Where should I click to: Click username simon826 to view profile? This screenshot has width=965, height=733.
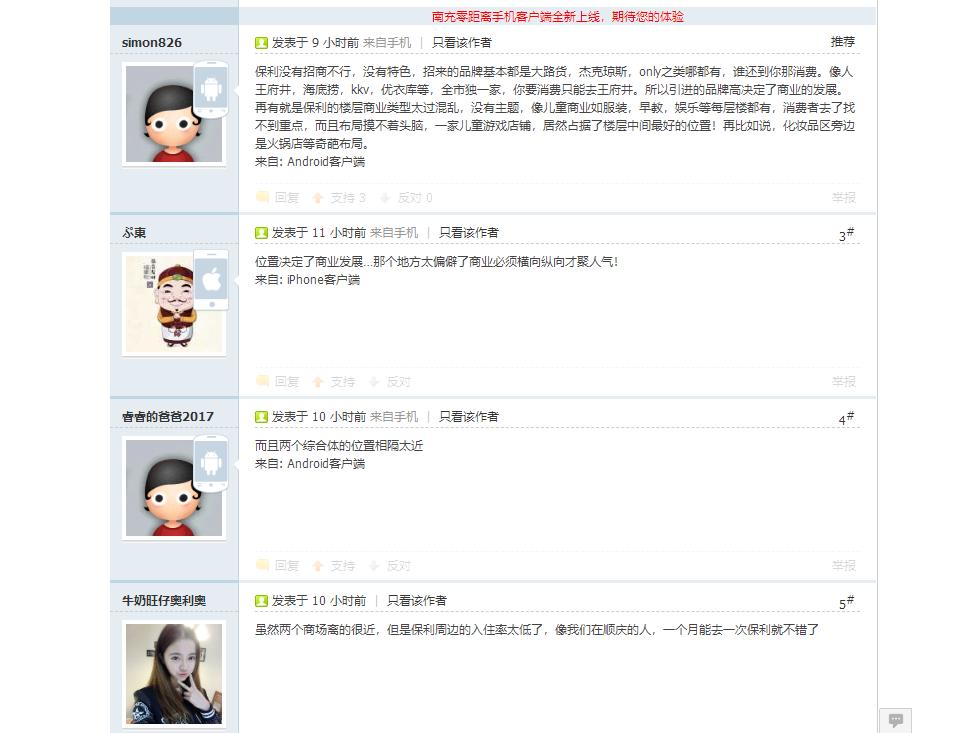pyautogui.click(x=151, y=43)
